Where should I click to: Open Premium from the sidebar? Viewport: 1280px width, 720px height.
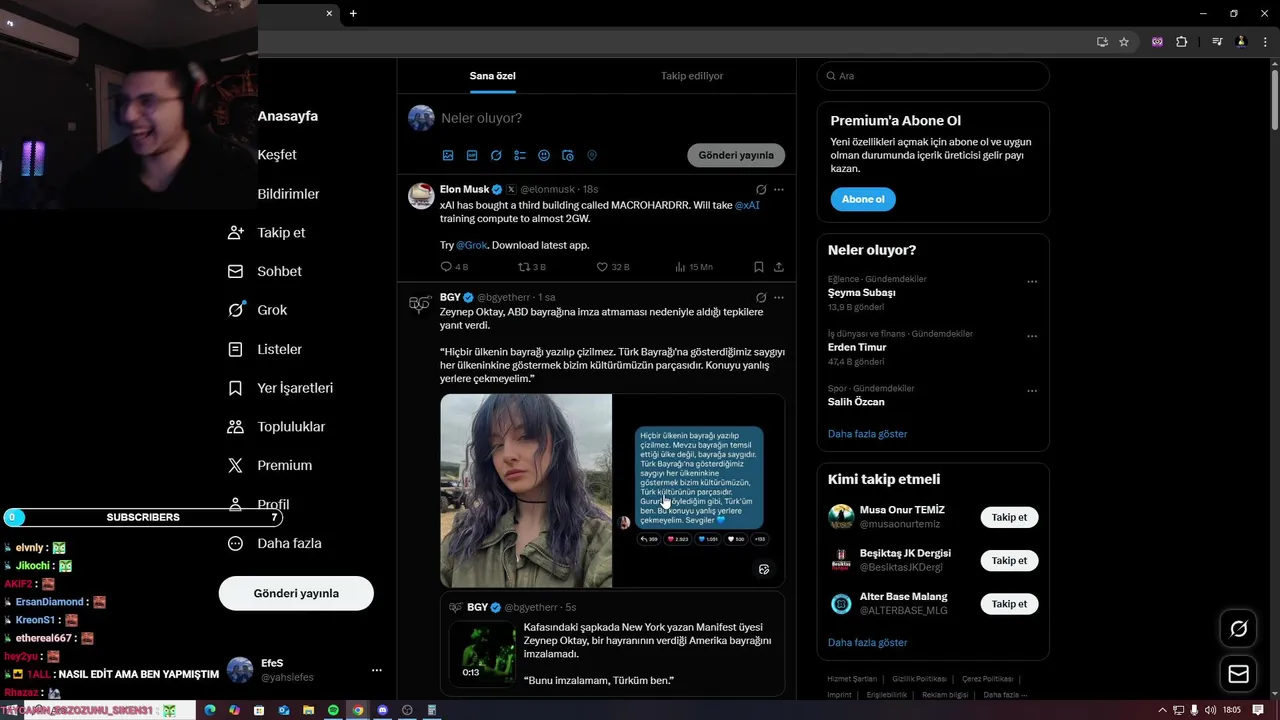(x=270, y=465)
